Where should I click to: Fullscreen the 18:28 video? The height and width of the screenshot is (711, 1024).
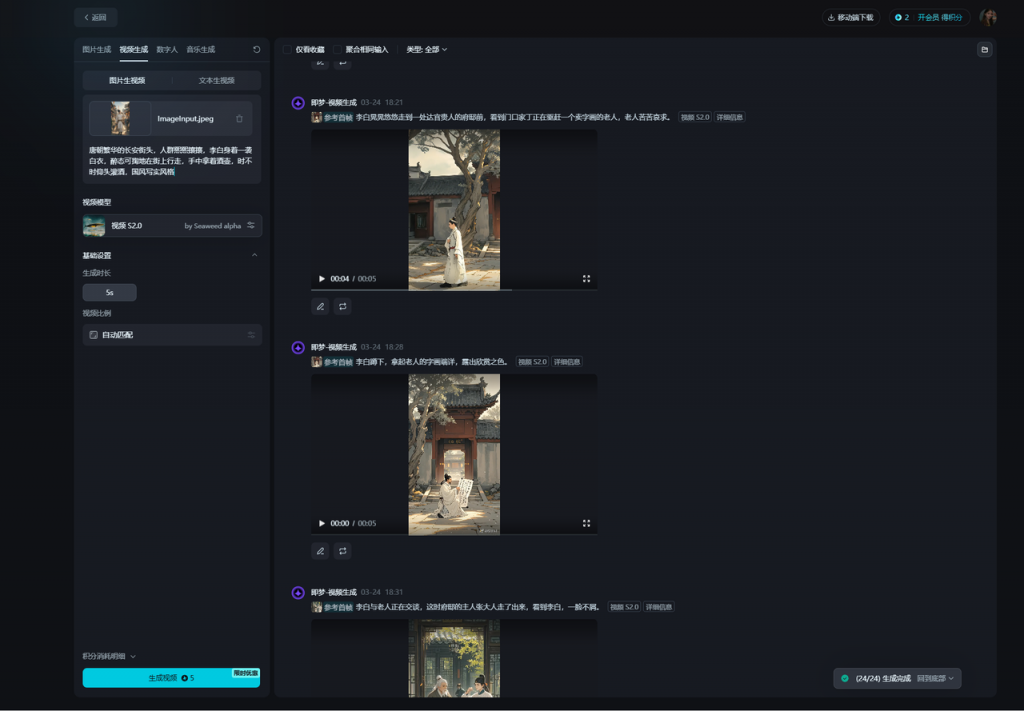coord(586,523)
